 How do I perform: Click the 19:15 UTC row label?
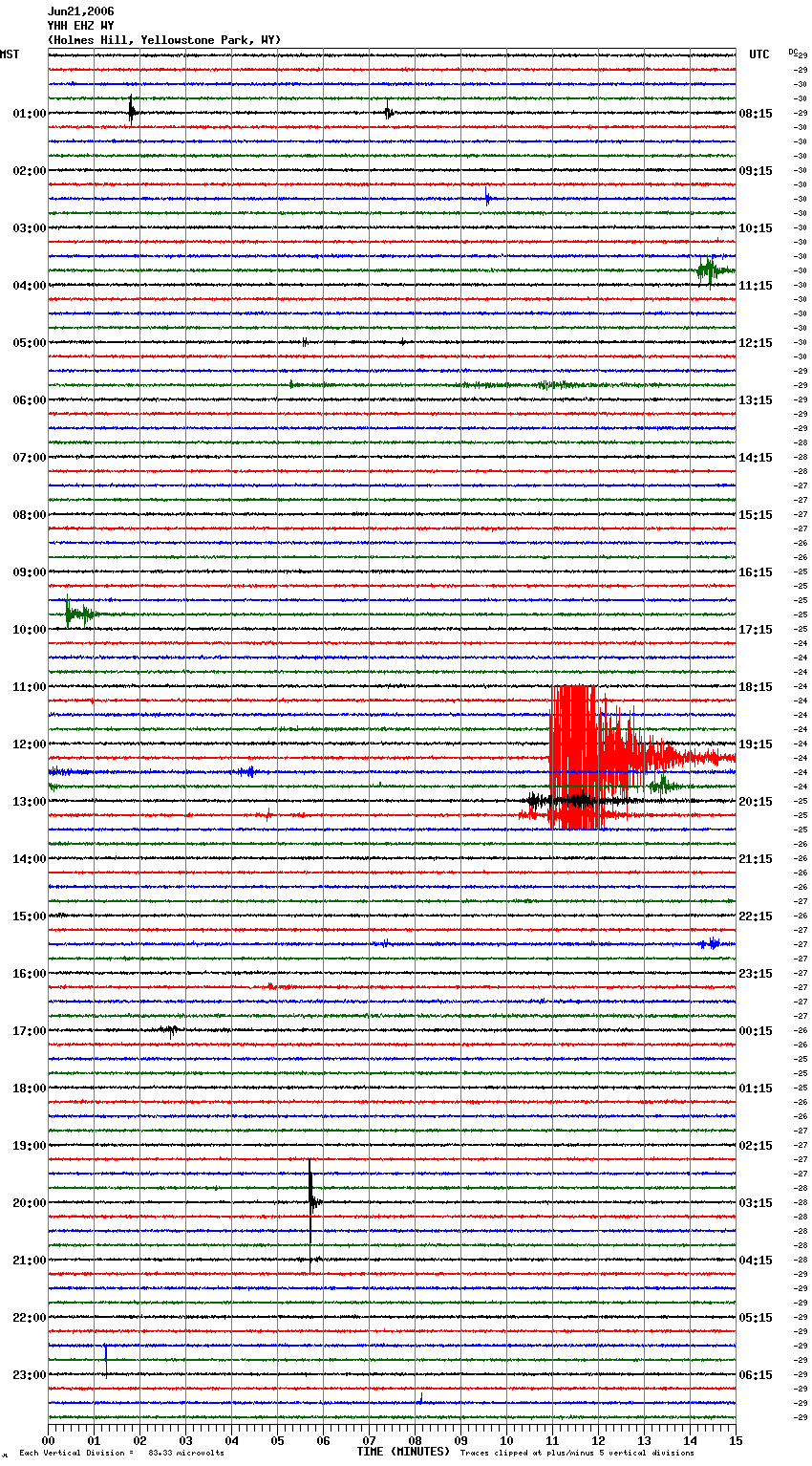click(756, 744)
